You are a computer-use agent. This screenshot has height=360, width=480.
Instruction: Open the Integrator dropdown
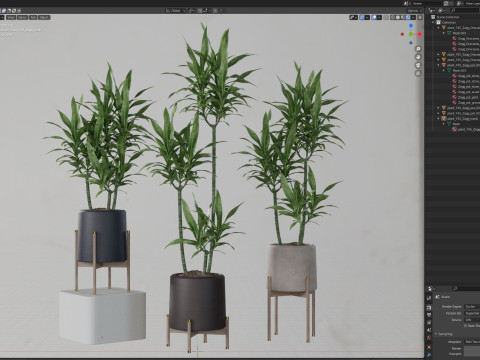pos(472,342)
